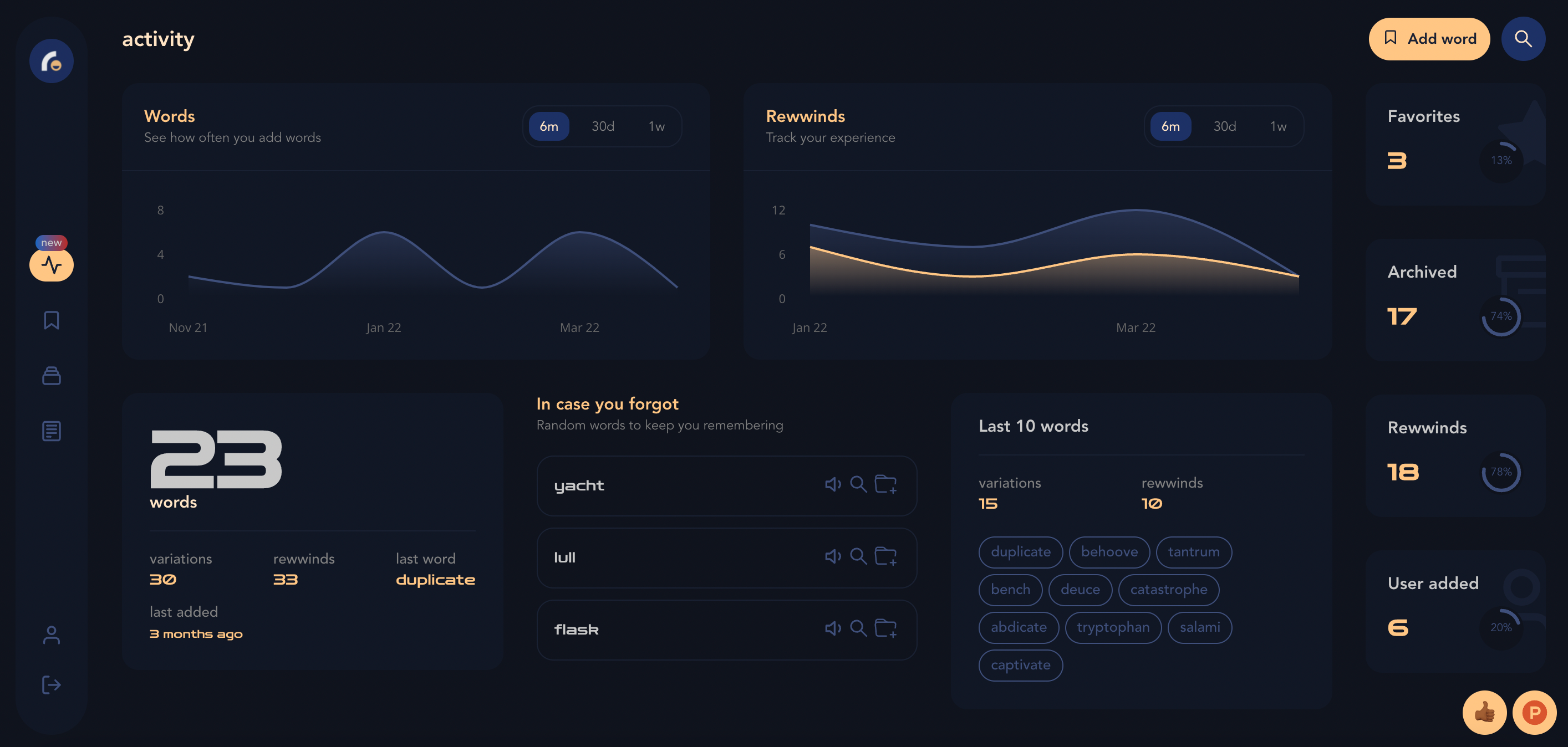Click the Rewwinds pulse activity icon
The image size is (1568, 747).
51,265
